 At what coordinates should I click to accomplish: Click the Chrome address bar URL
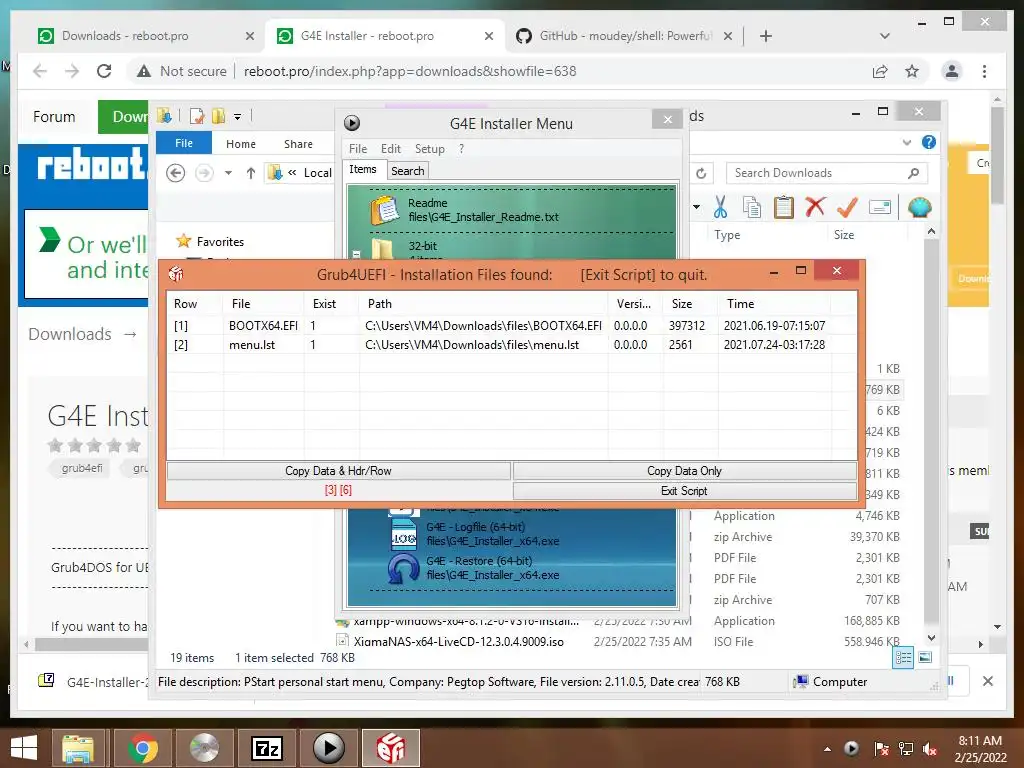point(409,71)
